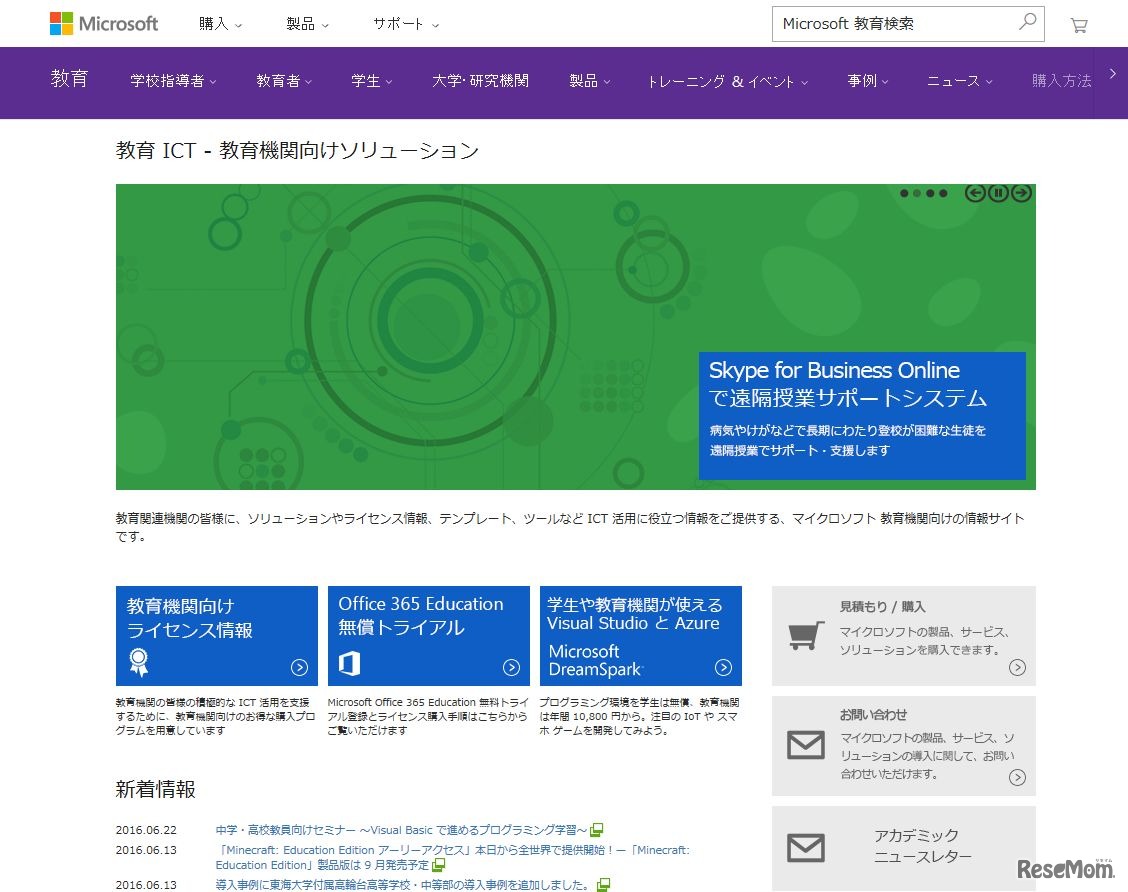Select the 大学・研究機関 navigation item
Image resolution: width=1128 pixels, height=892 pixels.
point(481,83)
